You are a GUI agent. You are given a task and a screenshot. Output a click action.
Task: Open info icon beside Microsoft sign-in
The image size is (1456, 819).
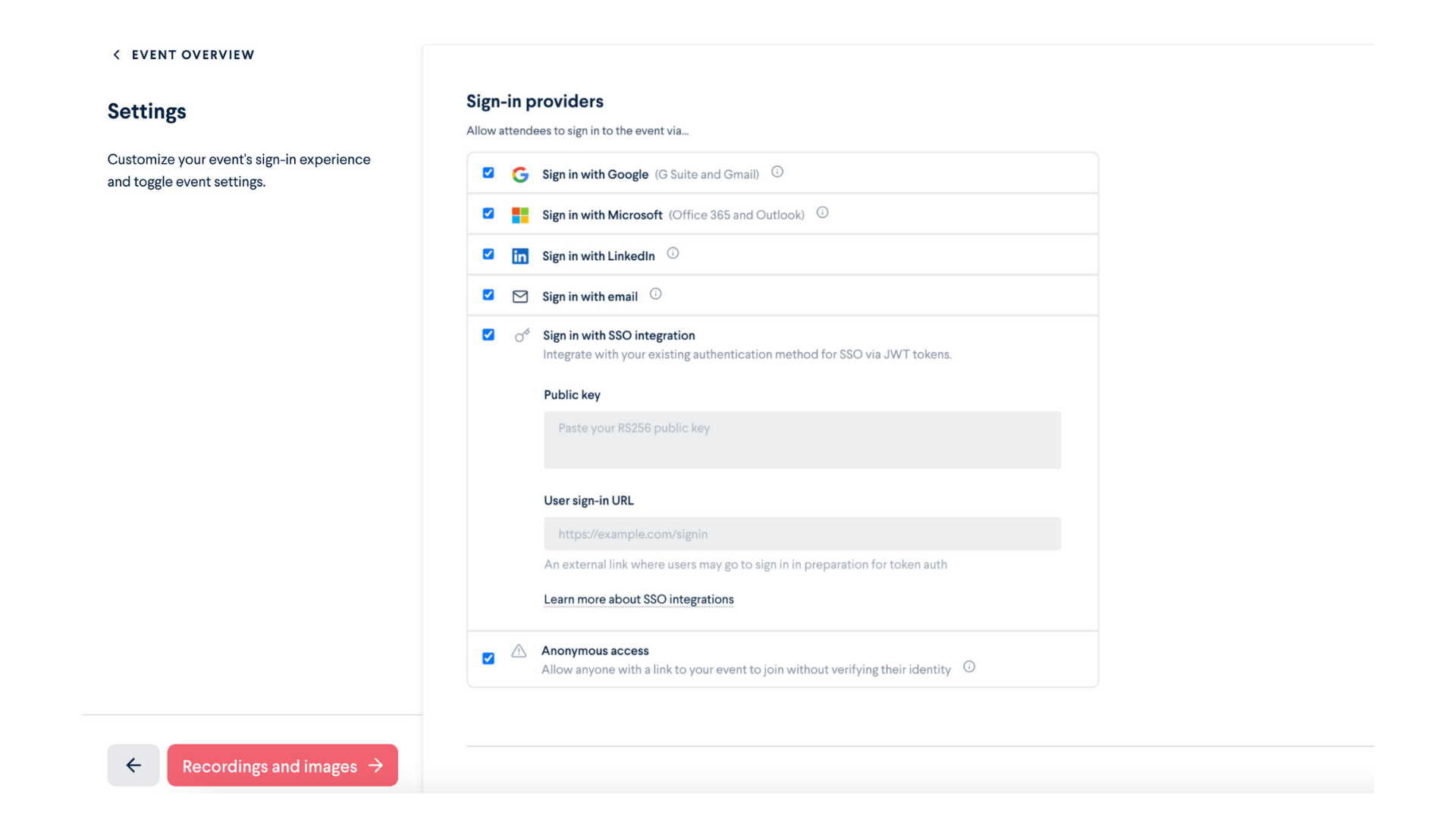[822, 212]
